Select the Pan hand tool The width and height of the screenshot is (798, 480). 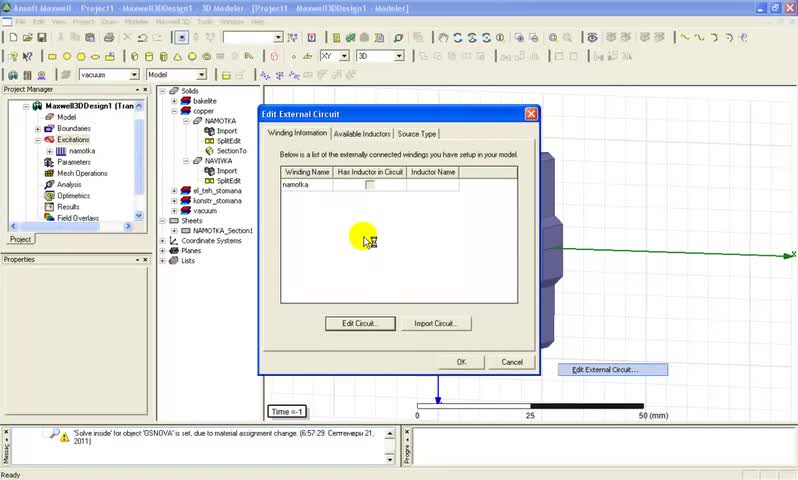click(x=443, y=38)
